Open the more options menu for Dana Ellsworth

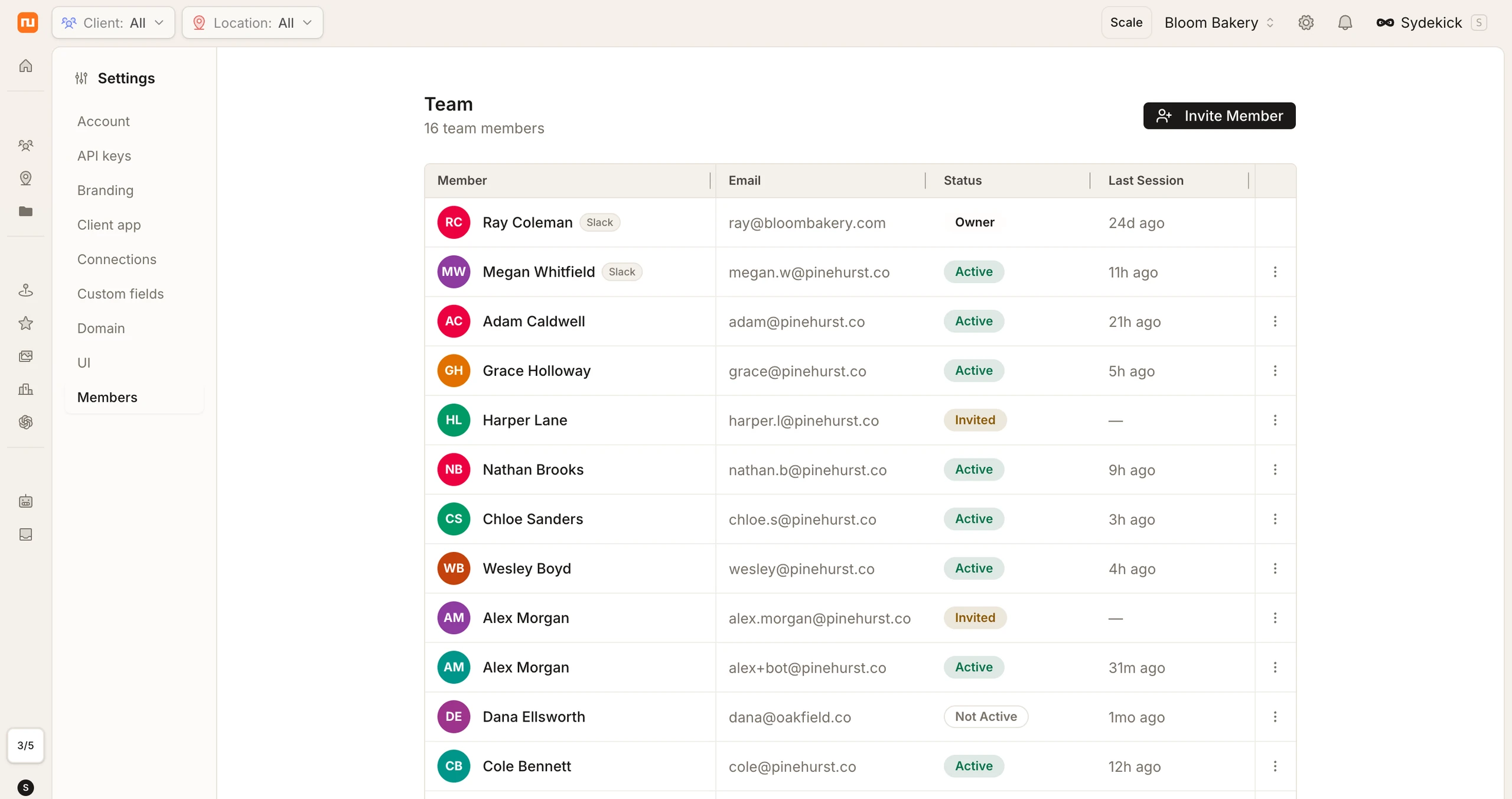click(1275, 717)
